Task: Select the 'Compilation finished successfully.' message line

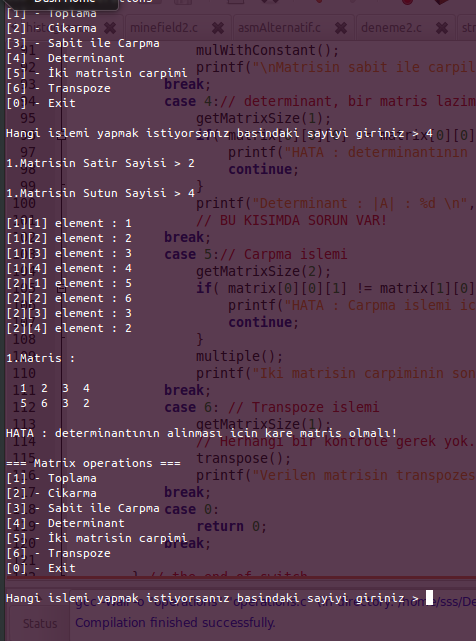Action: click(x=175, y=623)
